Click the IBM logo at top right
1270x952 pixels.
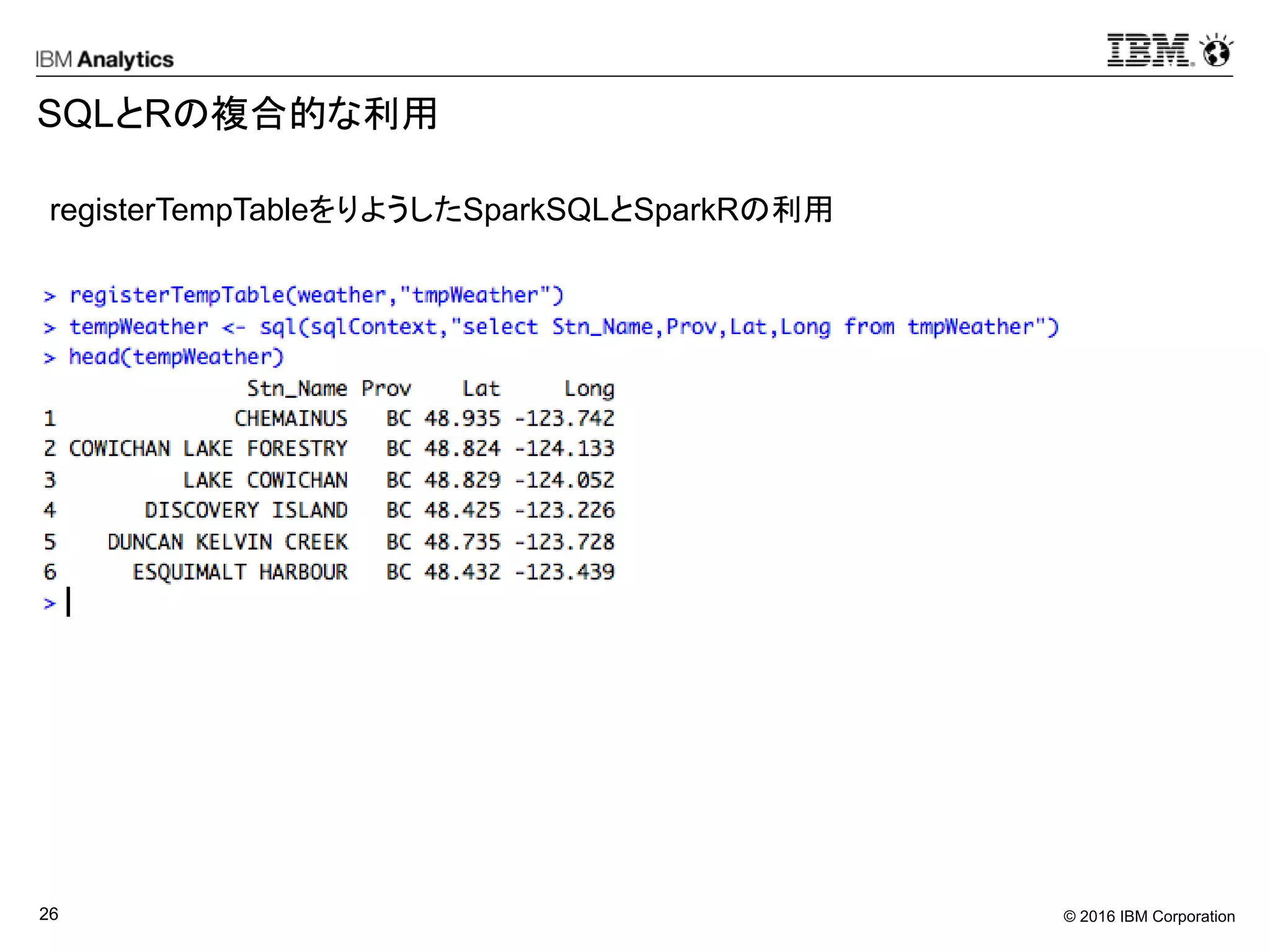pyautogui.click(x=1150, y=50)
